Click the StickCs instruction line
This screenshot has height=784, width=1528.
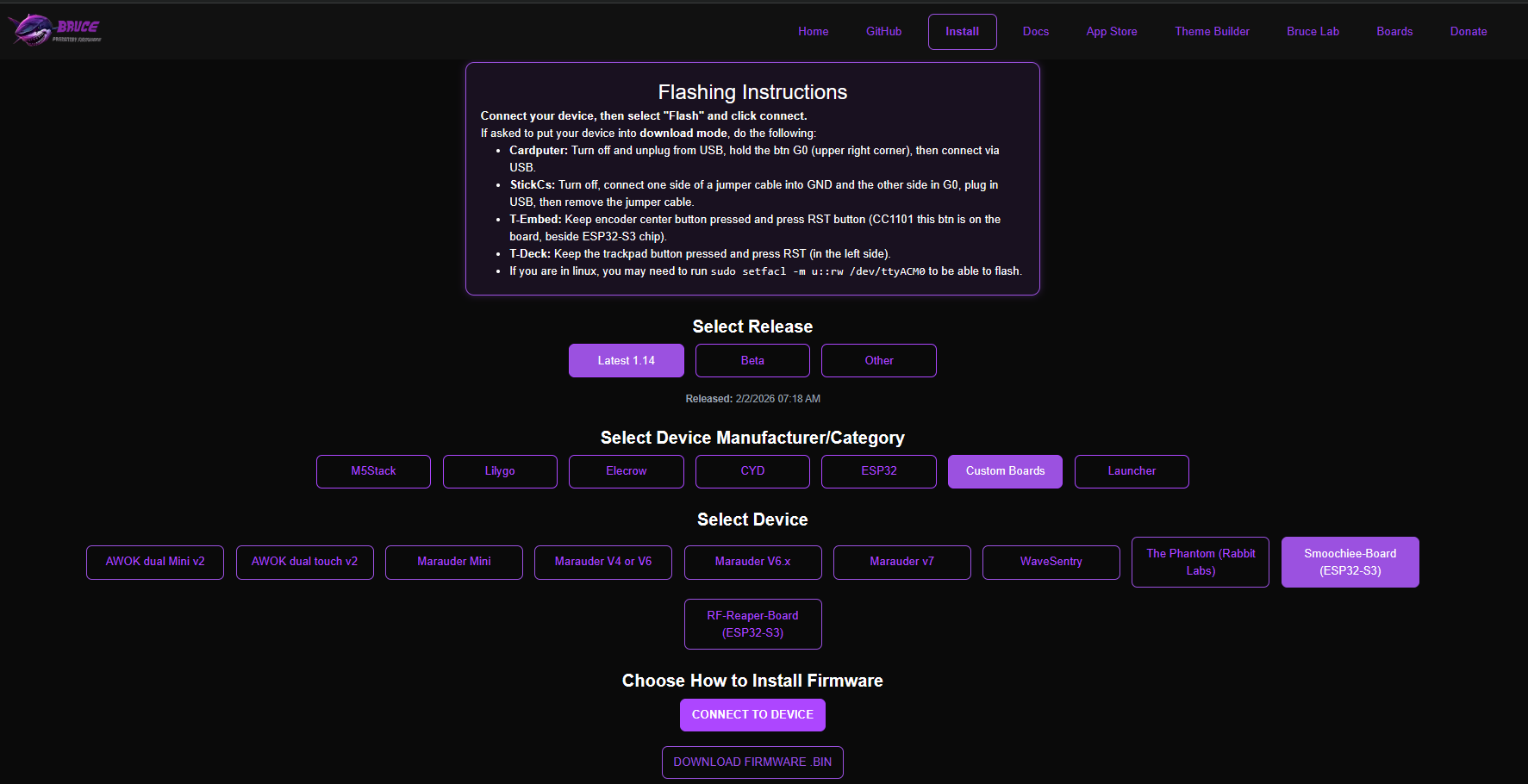[x=754, y=193]
